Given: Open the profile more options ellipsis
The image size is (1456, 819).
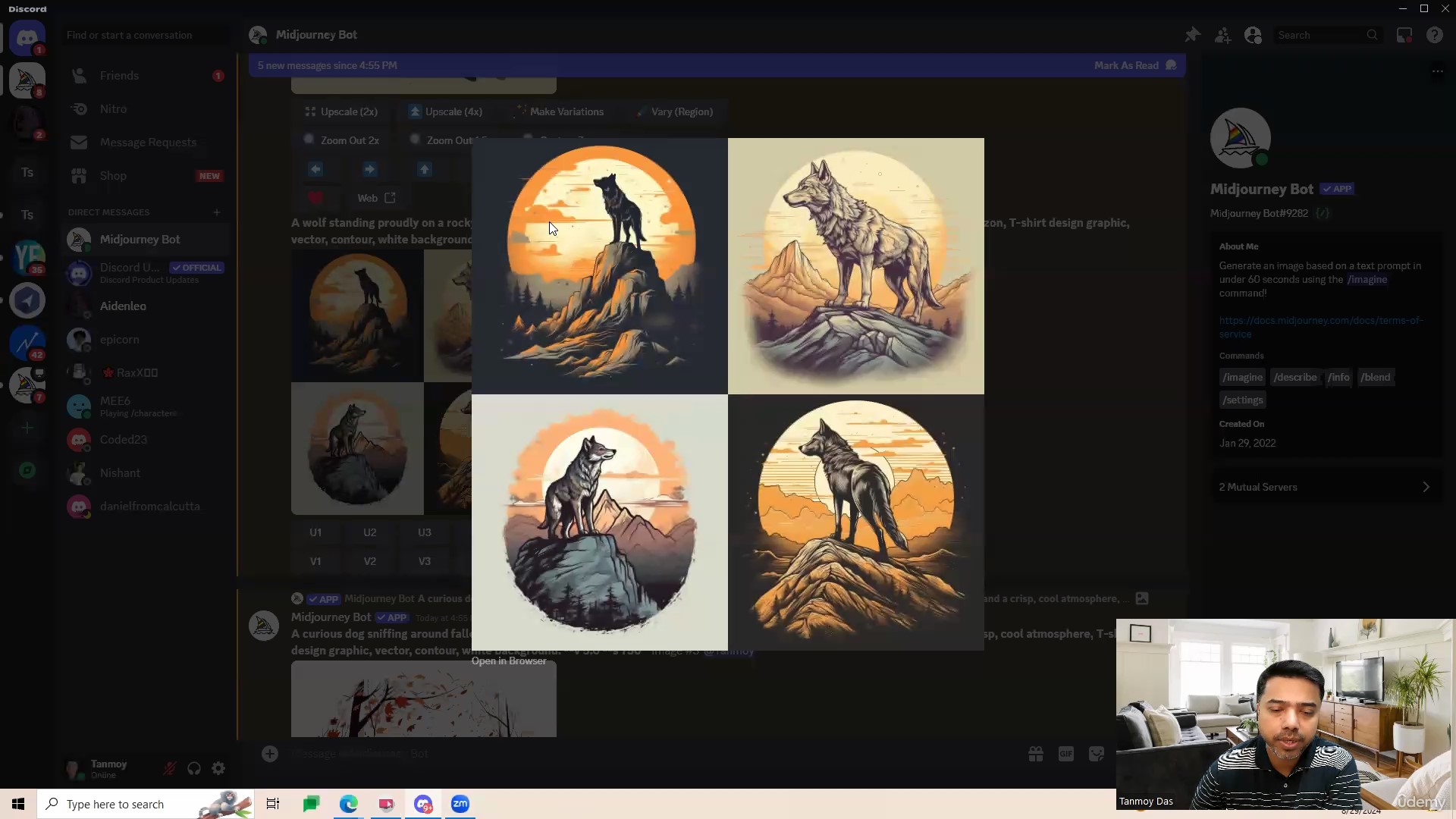Looking at the screenshot, I should [x=1437, y=71].
